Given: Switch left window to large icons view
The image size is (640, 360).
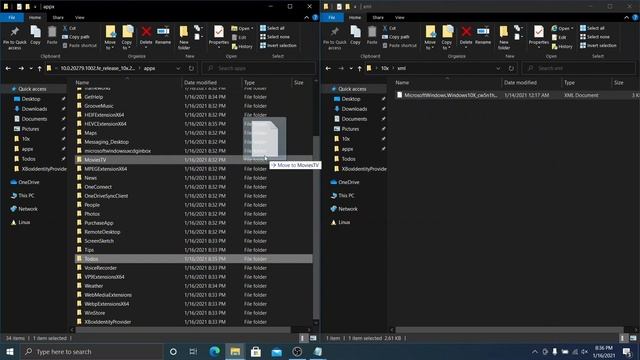Looking at the screenshot, I should pos(313,338).
